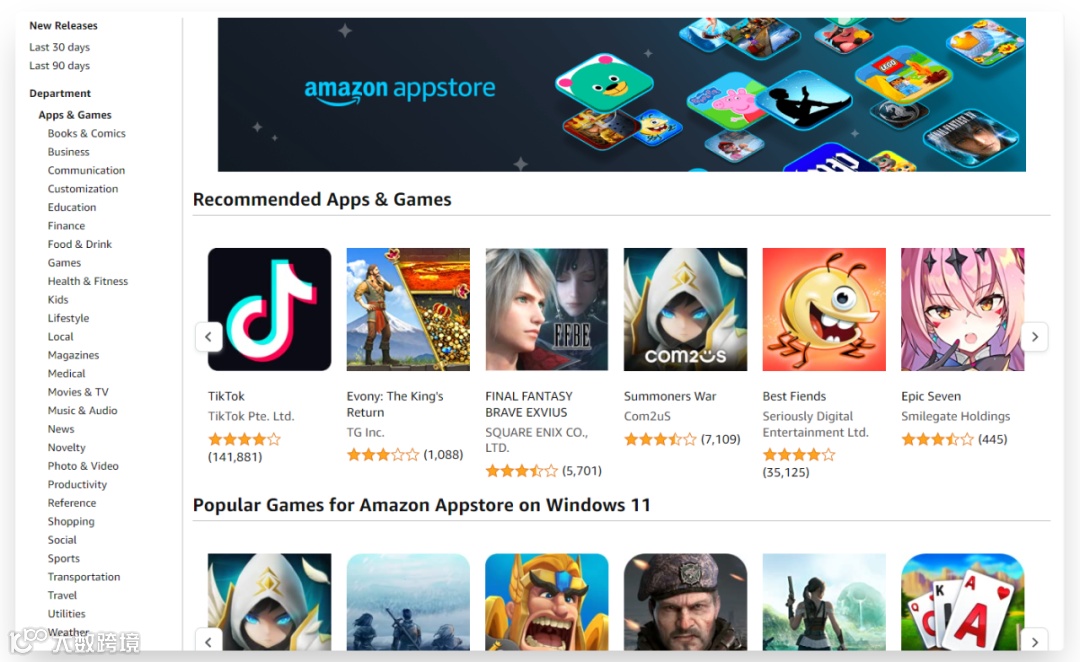Select the angry golden-helmet warrior game icon
The image size is (1080, 662).
point(547,602)
